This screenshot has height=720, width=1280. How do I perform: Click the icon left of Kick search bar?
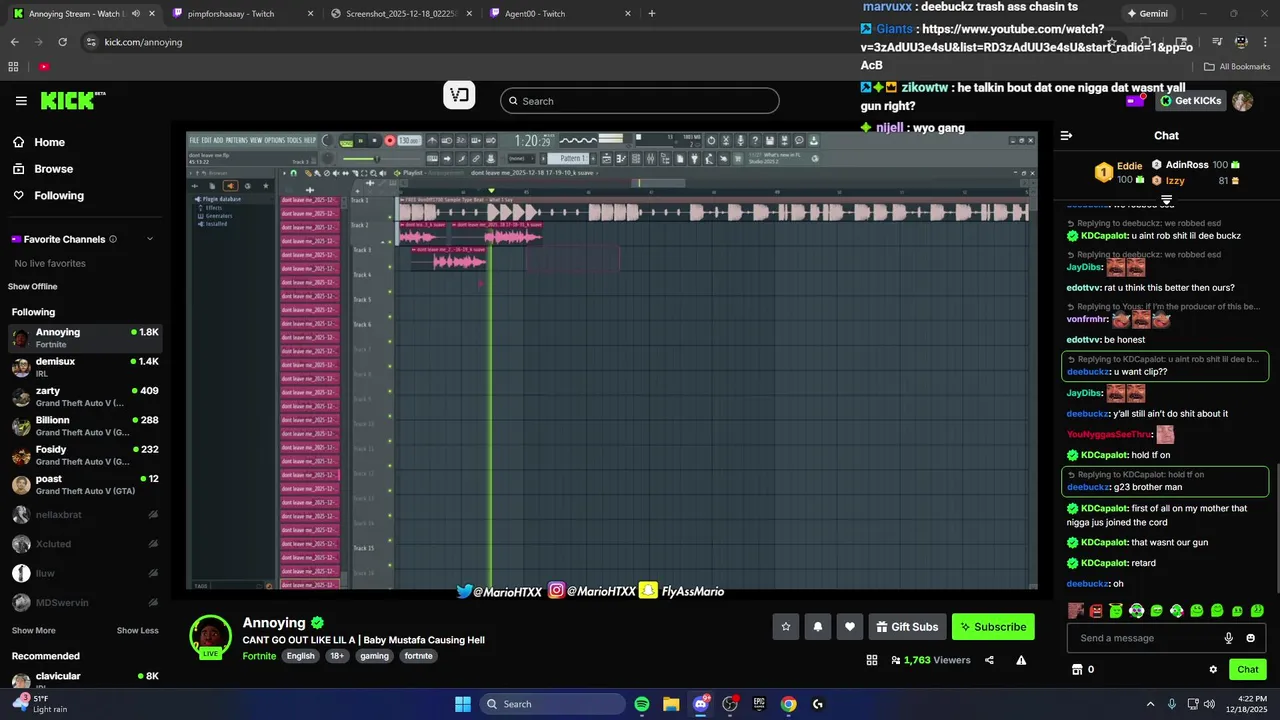coord(459,96)
